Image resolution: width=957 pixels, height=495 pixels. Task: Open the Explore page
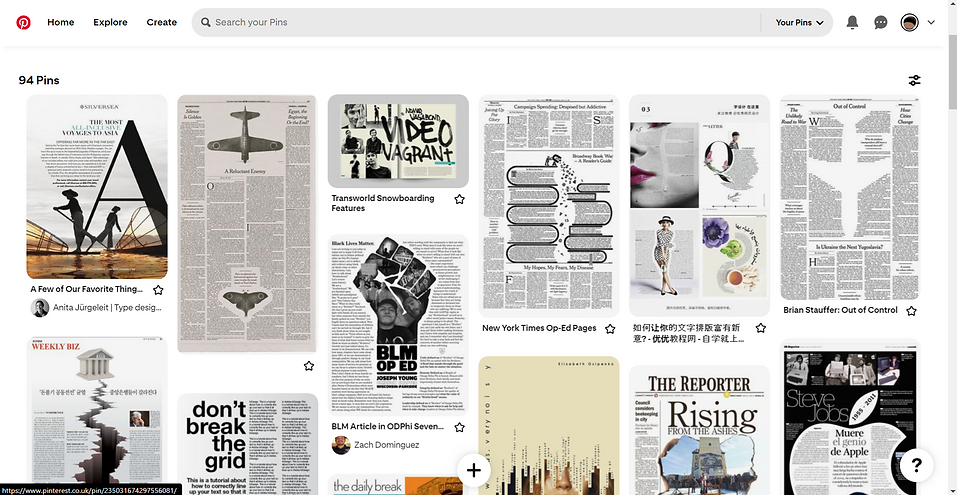tap(110, 23)
